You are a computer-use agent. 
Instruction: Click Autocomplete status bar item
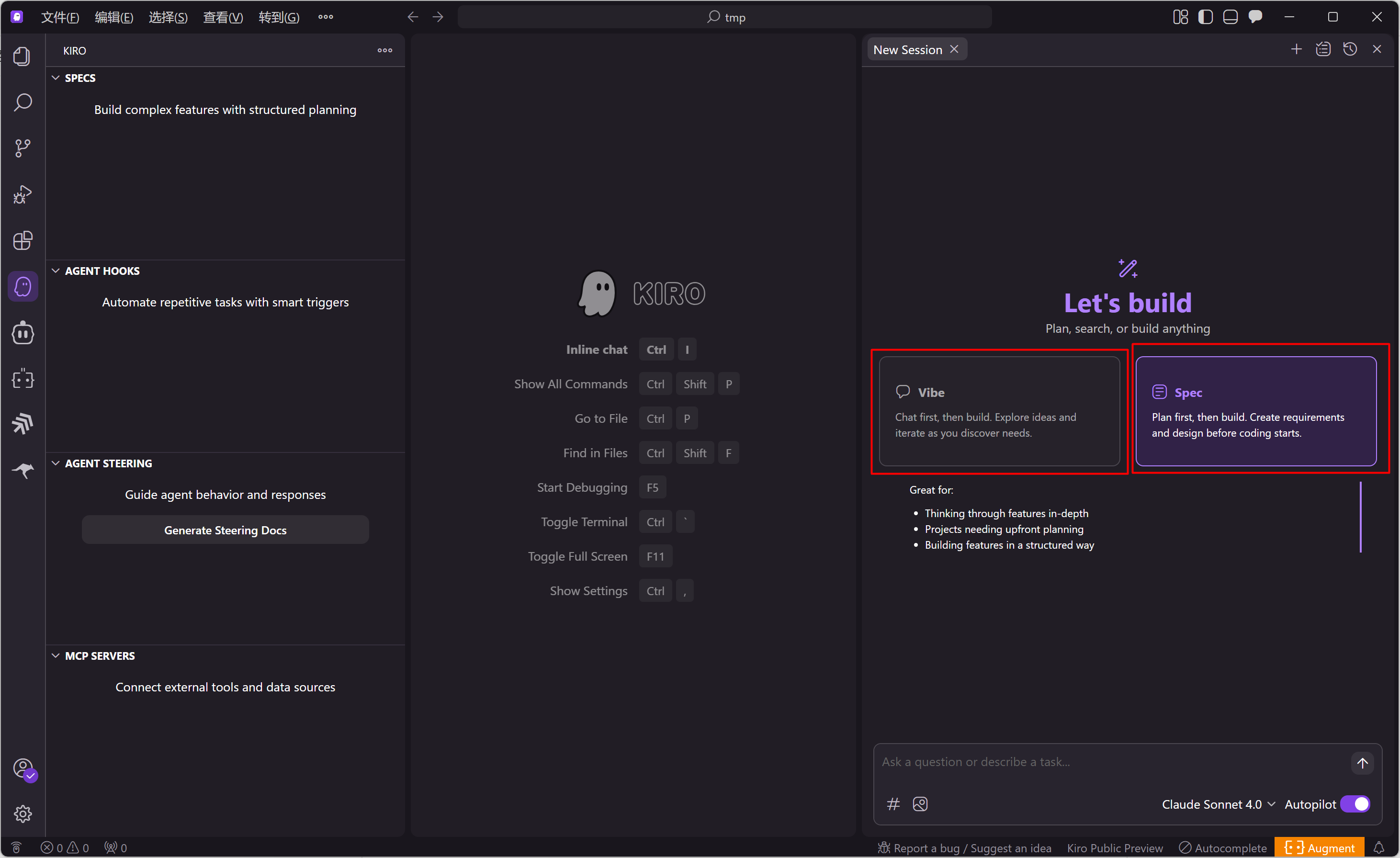coord(1223,848)
